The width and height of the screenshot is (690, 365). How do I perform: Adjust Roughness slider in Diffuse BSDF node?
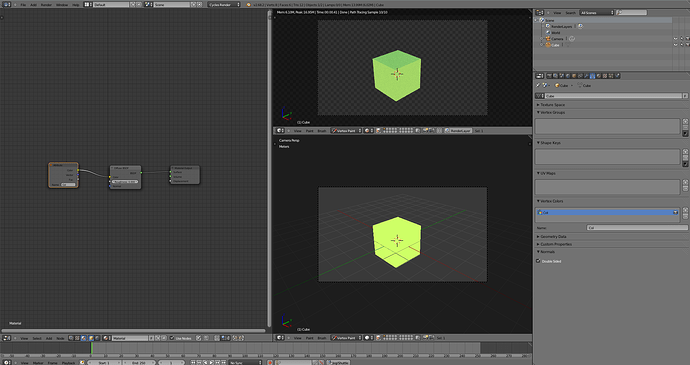pyautogui.click(x=125, y=181)
